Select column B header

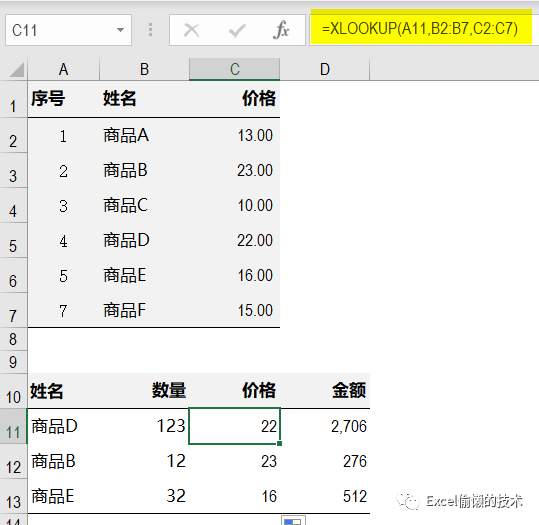click(144, 69)
